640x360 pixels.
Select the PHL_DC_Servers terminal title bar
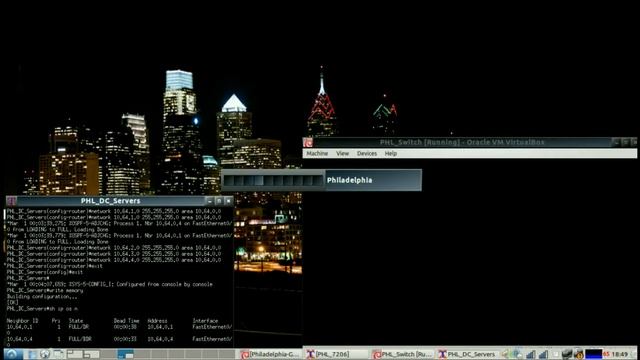pyautogui.click(x=110, y=201)
